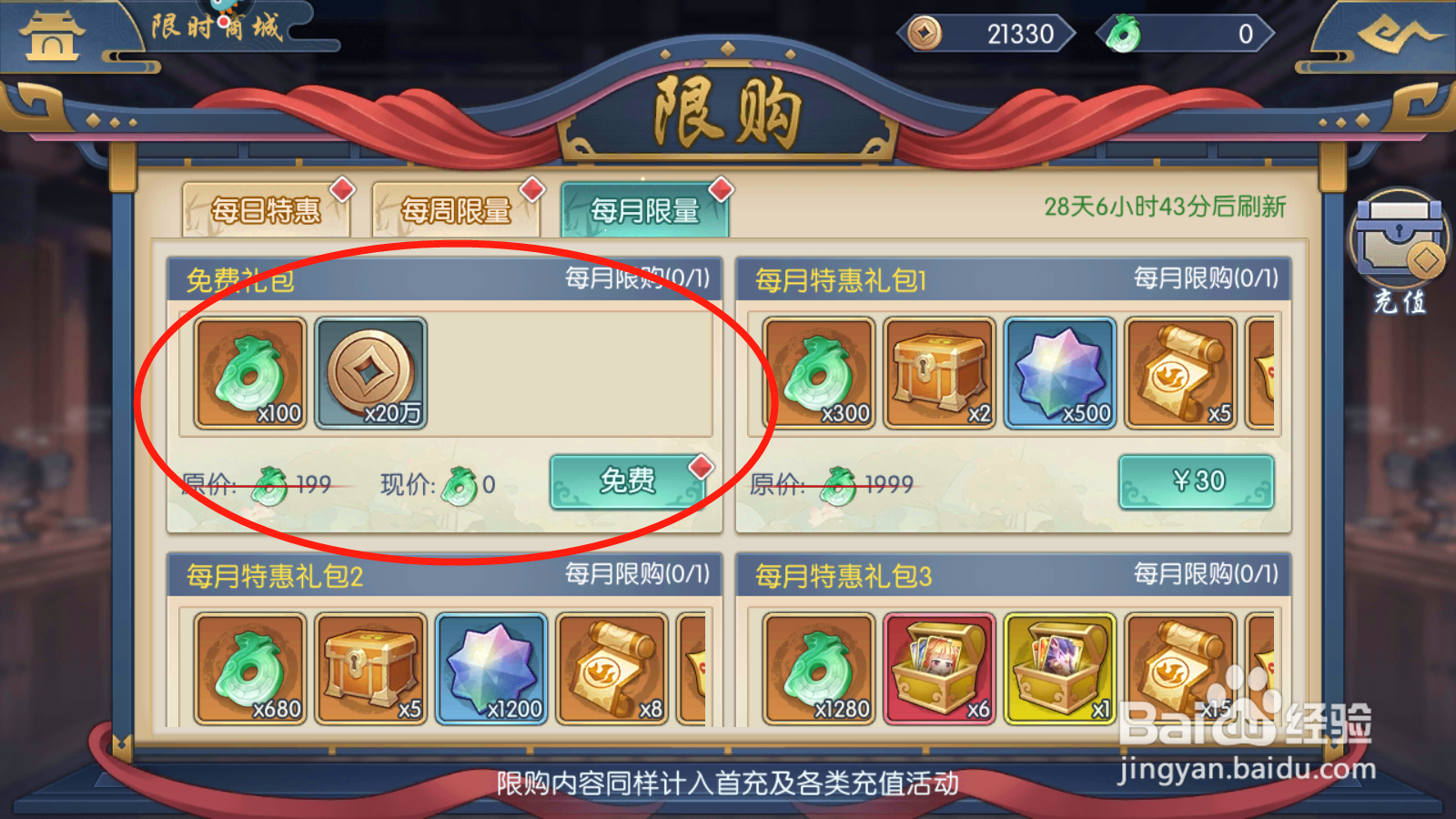1456x819 pixels.
Task: Click the back arrow icon at top right
Action: (x=1399, y=36)
